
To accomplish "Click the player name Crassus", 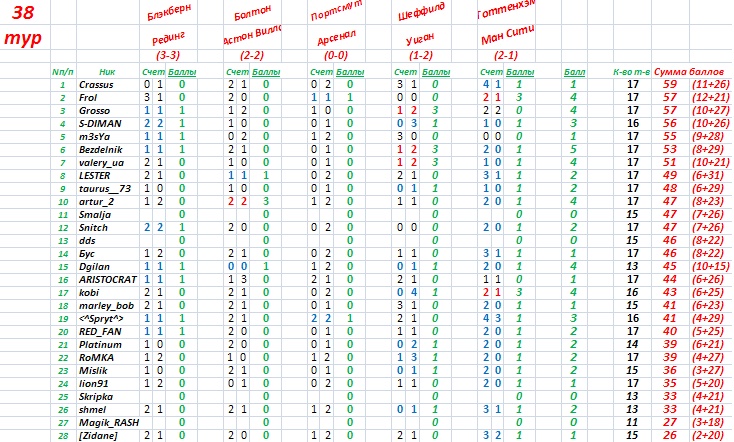I will click(x=96, y=85).
